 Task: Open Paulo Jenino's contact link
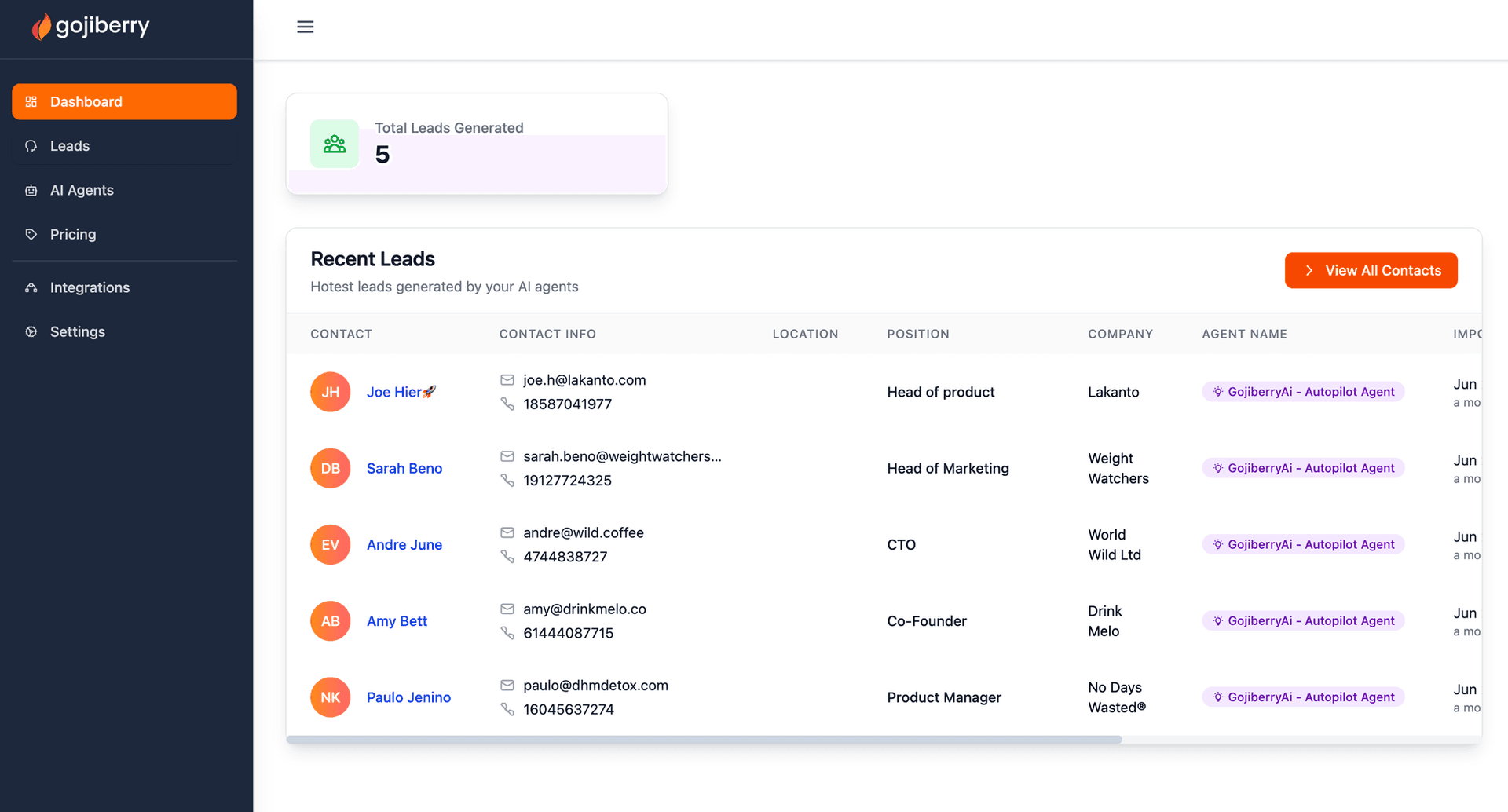tap(408, 697)
